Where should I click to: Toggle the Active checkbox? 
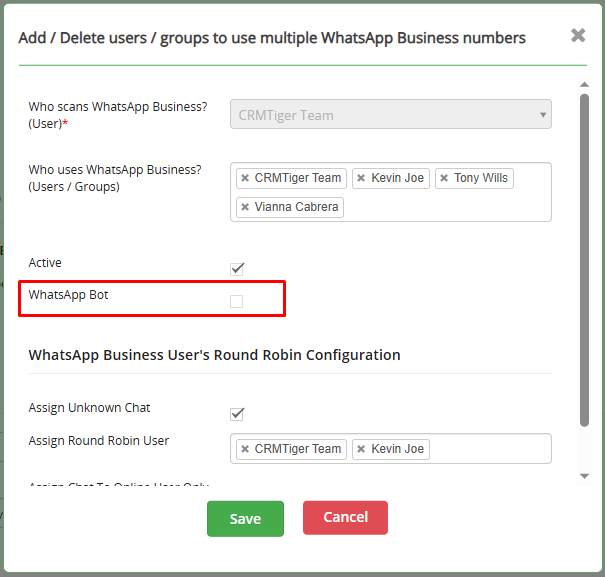(237, 269)
